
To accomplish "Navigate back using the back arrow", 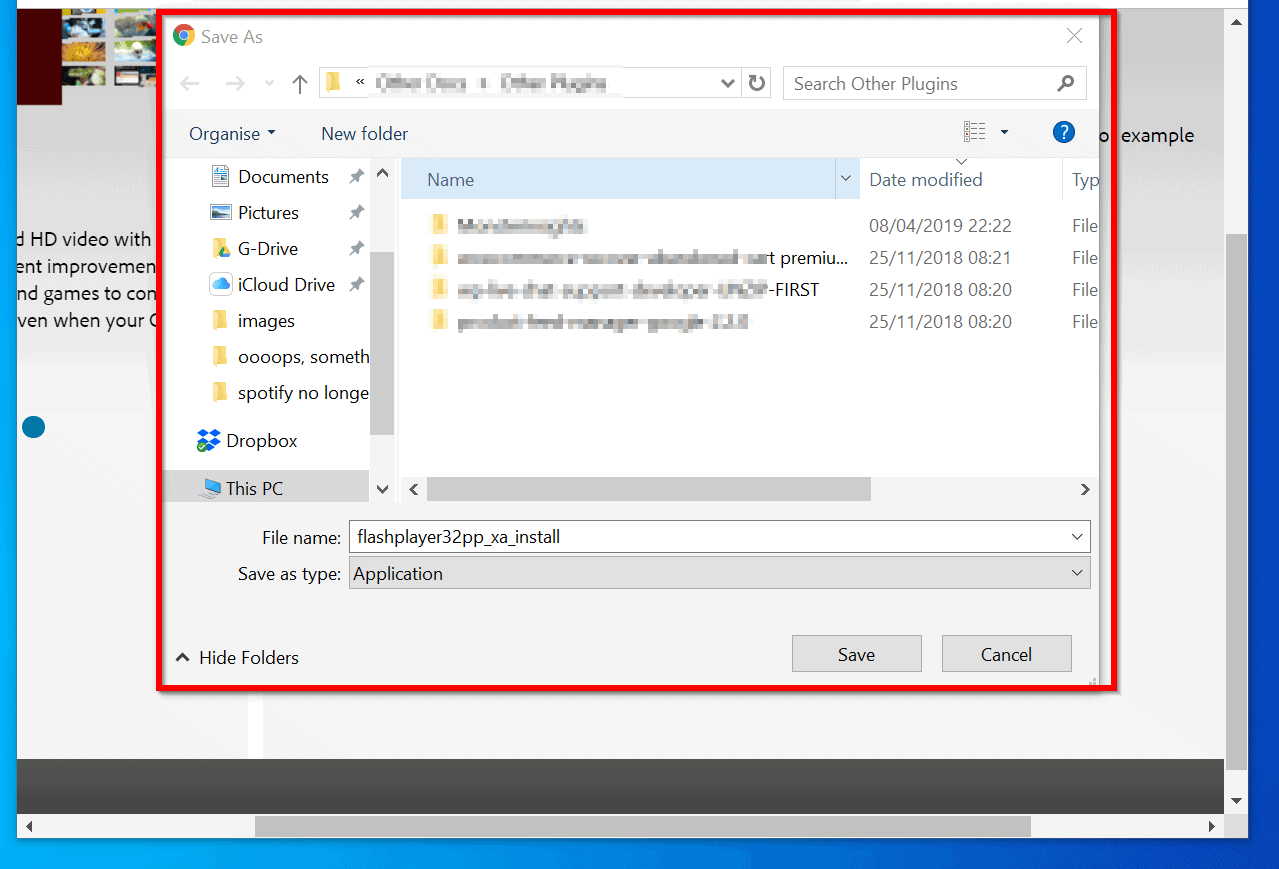I will coord(189,83).
